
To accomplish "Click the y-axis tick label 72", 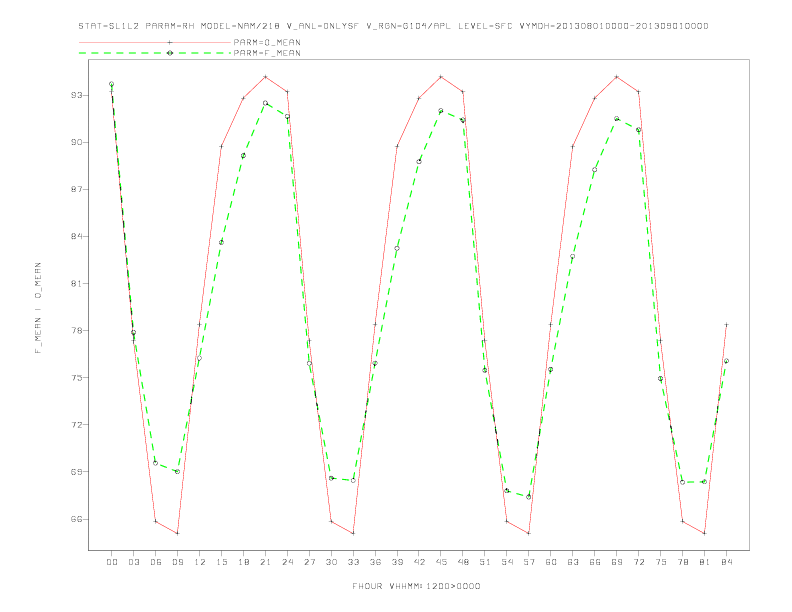I will (x=76, y=425).
